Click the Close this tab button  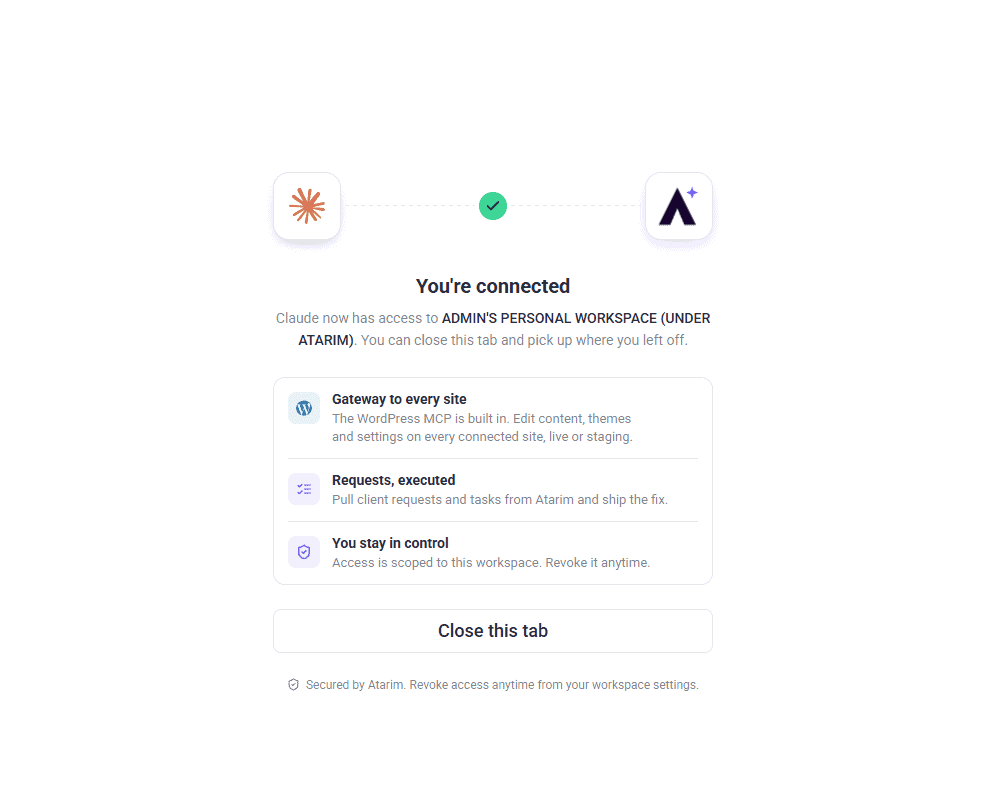pyautogui.click(x=493, y=631)
